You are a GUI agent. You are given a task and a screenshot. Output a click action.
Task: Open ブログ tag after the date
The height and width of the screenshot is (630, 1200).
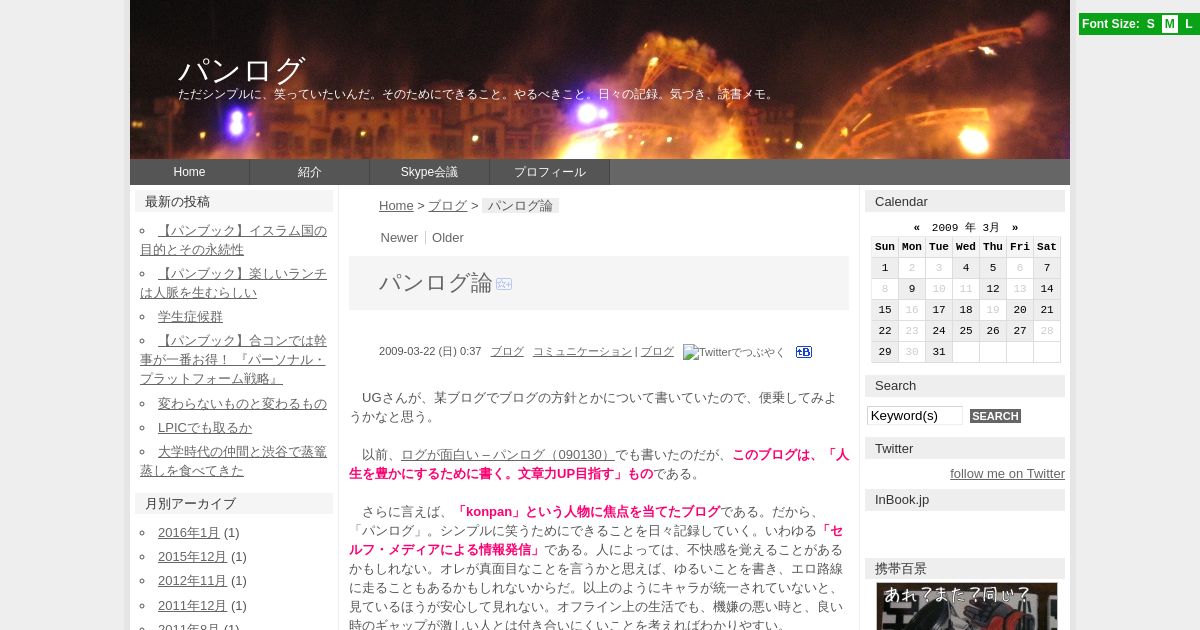[657, 351]
